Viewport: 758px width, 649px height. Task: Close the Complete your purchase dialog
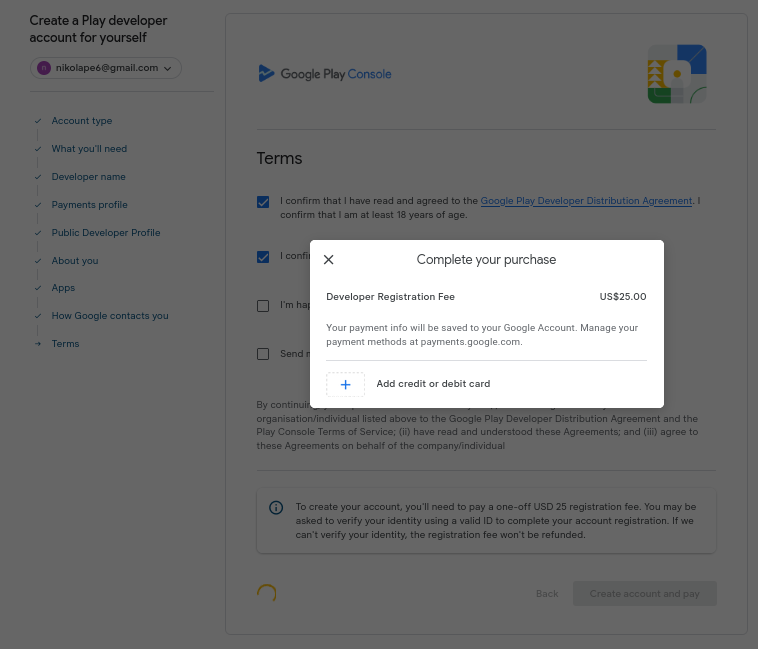[x=329, y=260]
